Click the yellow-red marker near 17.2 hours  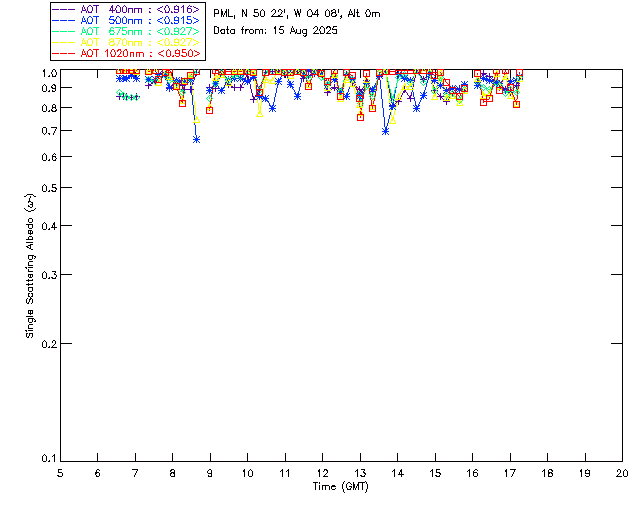516,103
